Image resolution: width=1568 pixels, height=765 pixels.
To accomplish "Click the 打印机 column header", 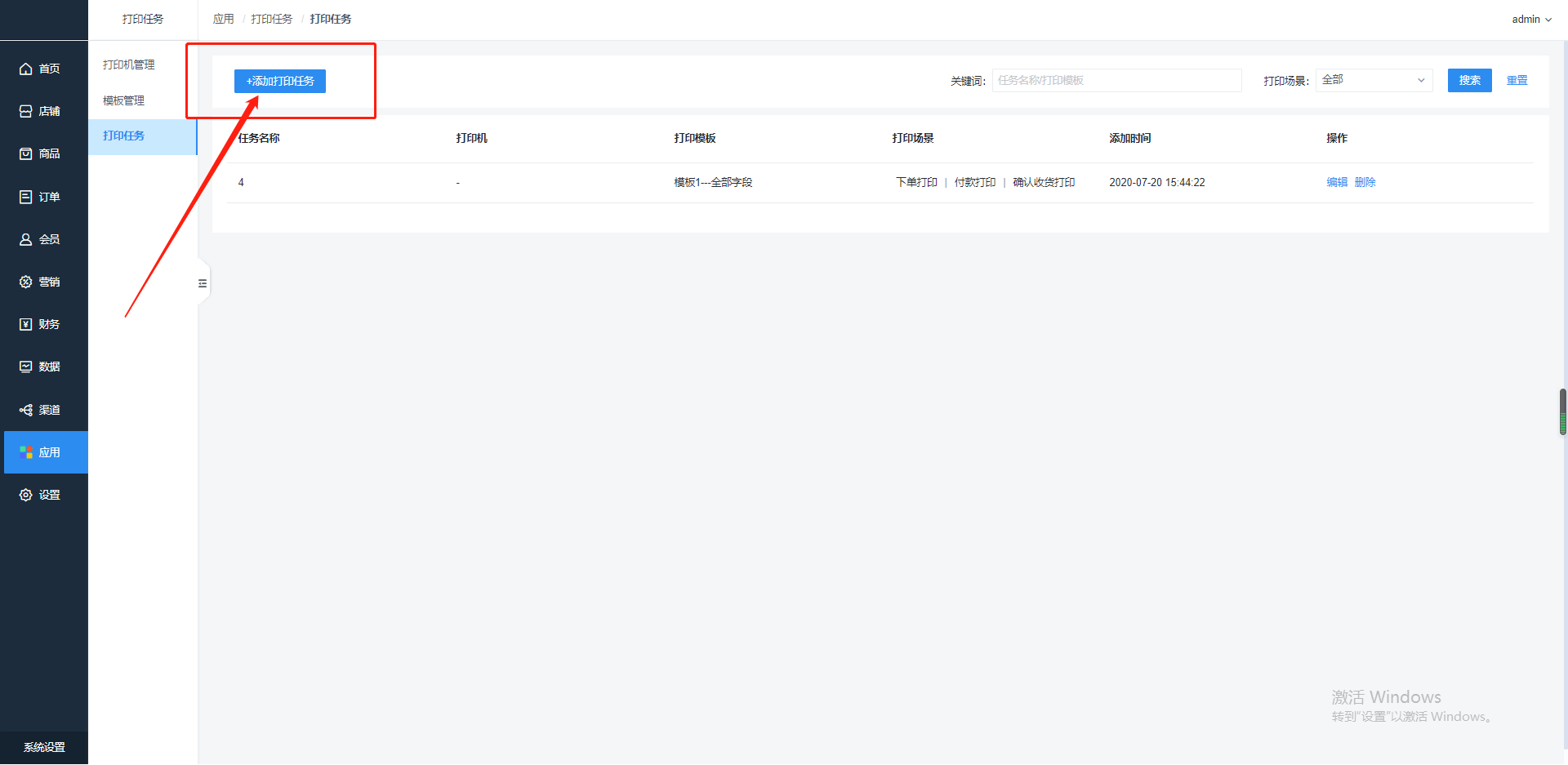I will (x=472, y=138).
